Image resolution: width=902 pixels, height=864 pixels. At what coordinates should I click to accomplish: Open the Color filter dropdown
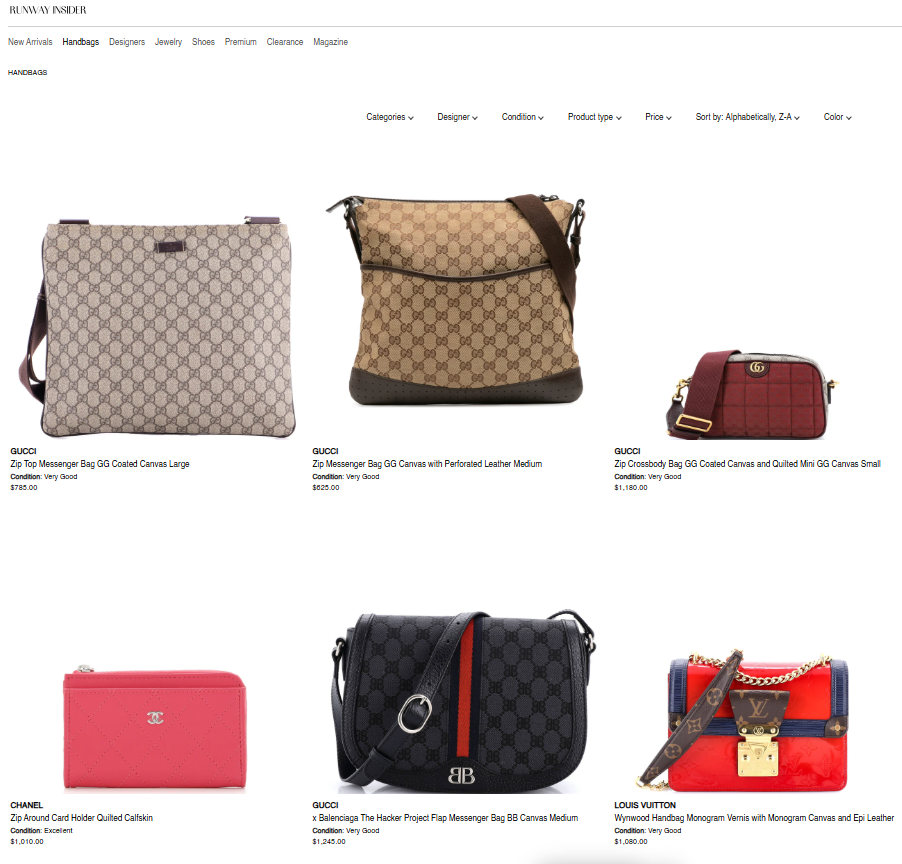click(x=837, y=117)
